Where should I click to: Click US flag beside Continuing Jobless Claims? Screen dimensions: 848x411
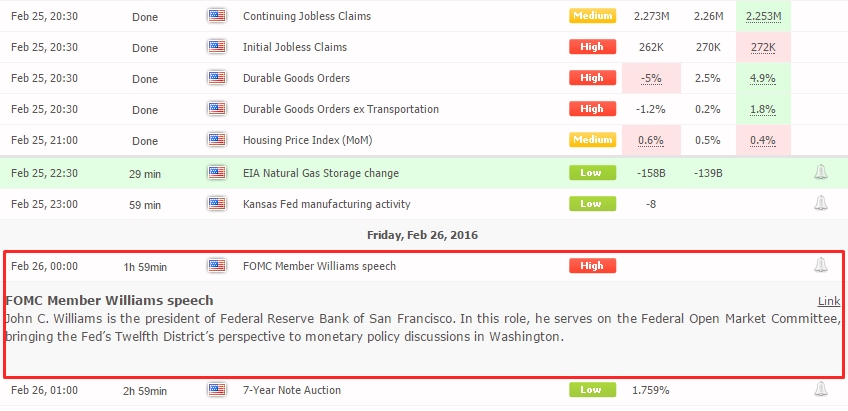pos(216,16)
